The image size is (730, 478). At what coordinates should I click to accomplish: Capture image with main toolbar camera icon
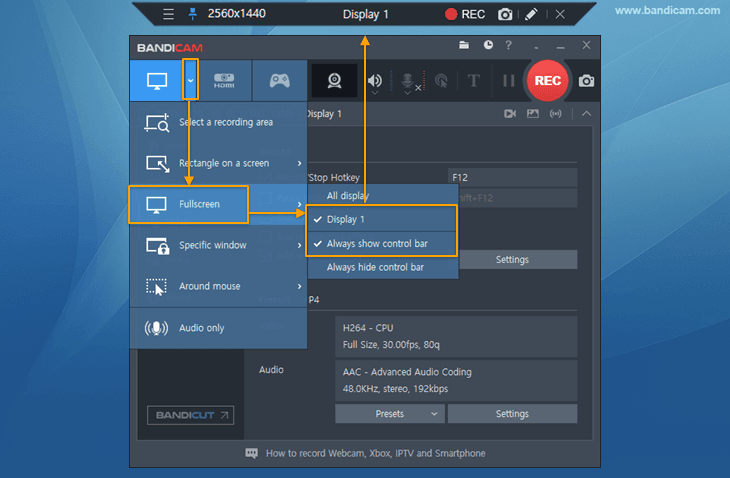coord(586,81)
